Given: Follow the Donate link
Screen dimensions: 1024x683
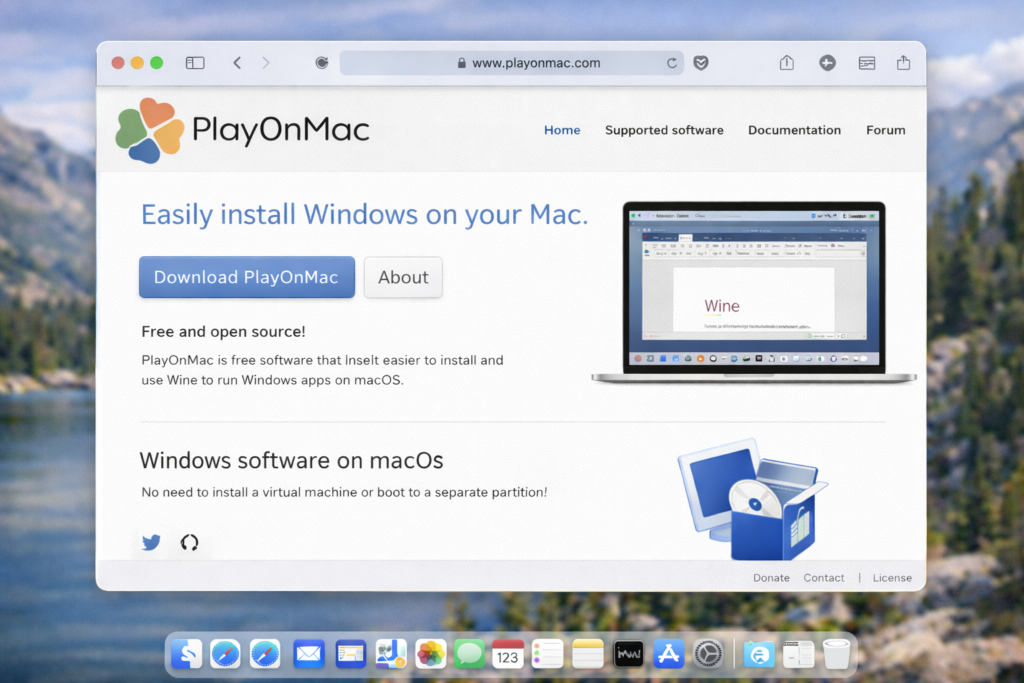Looking at the screenshot, I should tap(771, 577).
